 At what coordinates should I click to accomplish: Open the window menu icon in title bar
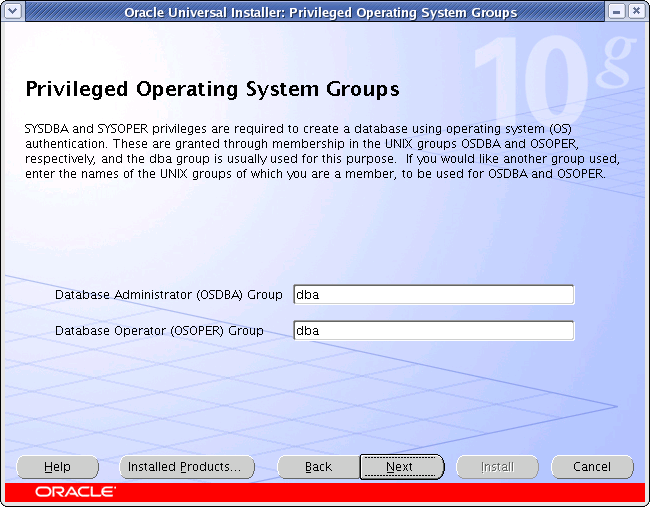(12, 11)
